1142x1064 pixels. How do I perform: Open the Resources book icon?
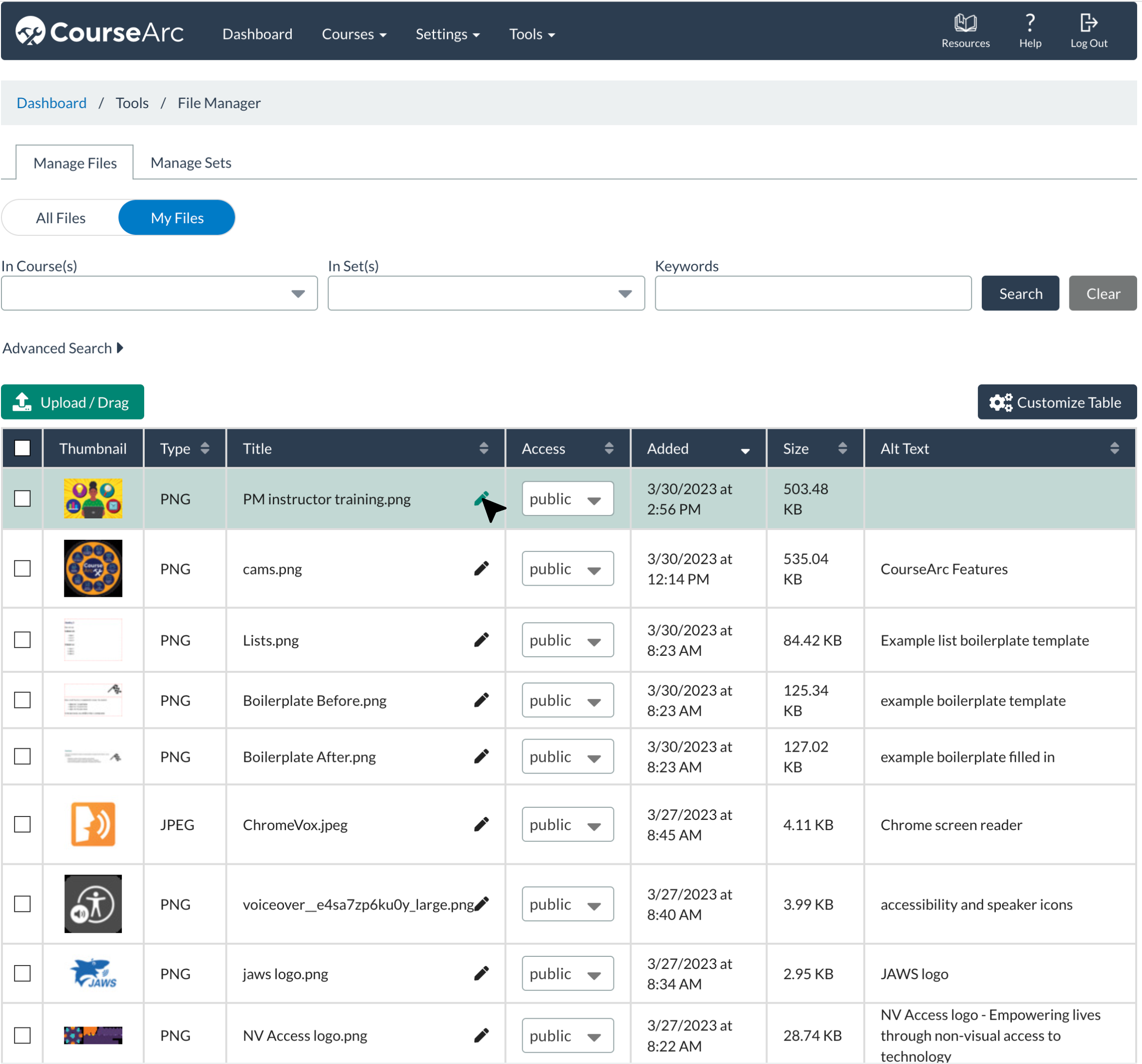(965, 23)
